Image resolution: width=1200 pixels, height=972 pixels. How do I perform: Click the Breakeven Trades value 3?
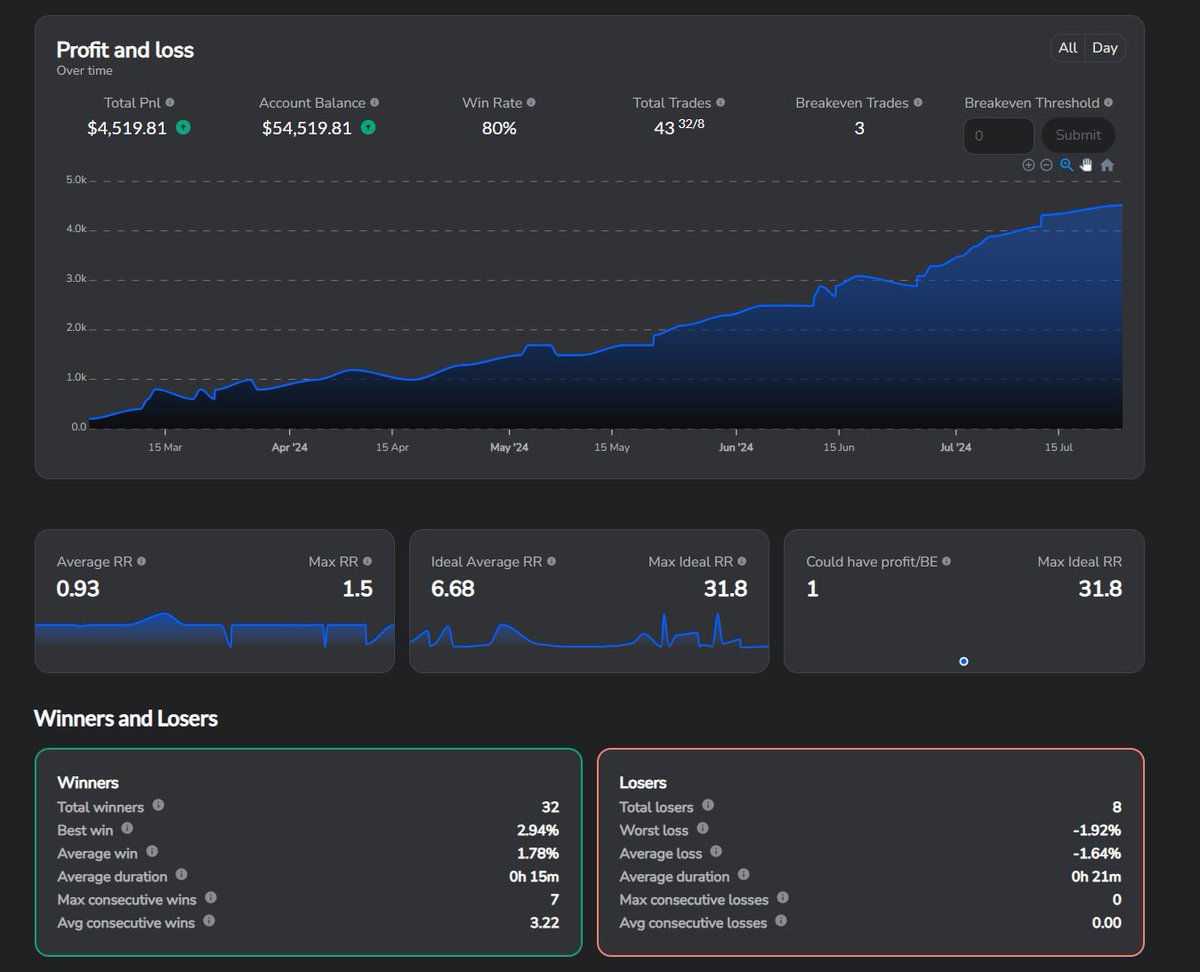click(859, 128)
